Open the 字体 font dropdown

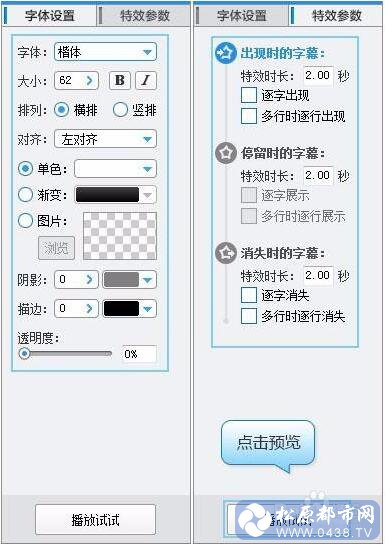point(105,52)
